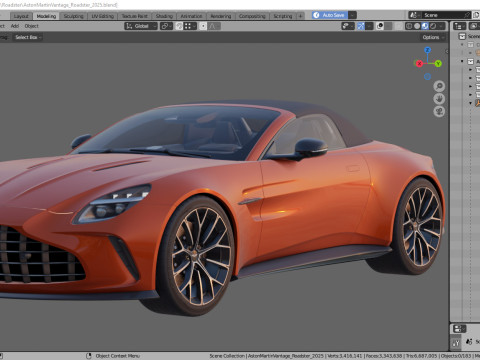The width and height of the screenshot is (480, 360).
Task: Click the orange armature icon in outliner
Action: point(477,103)
